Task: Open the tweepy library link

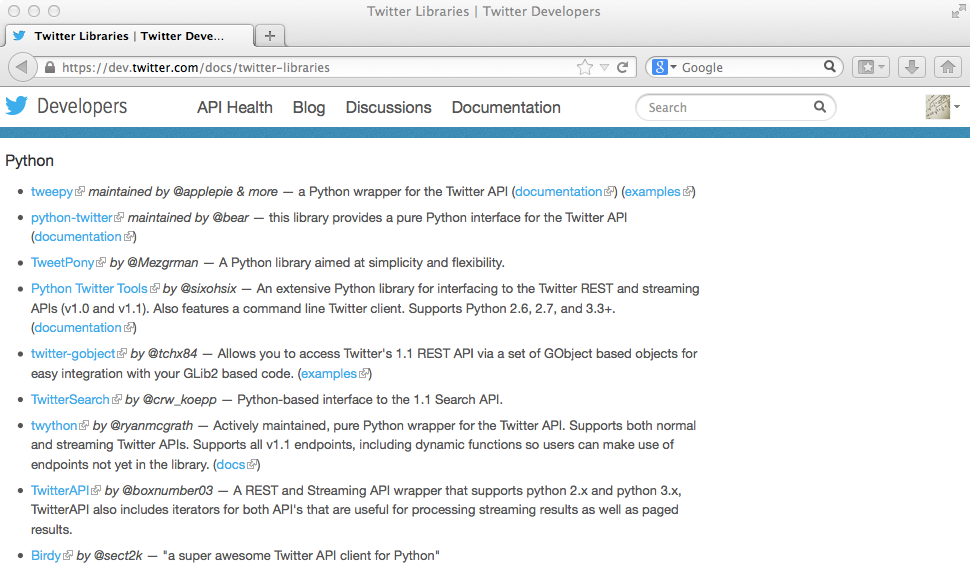Action: point(52,192)
